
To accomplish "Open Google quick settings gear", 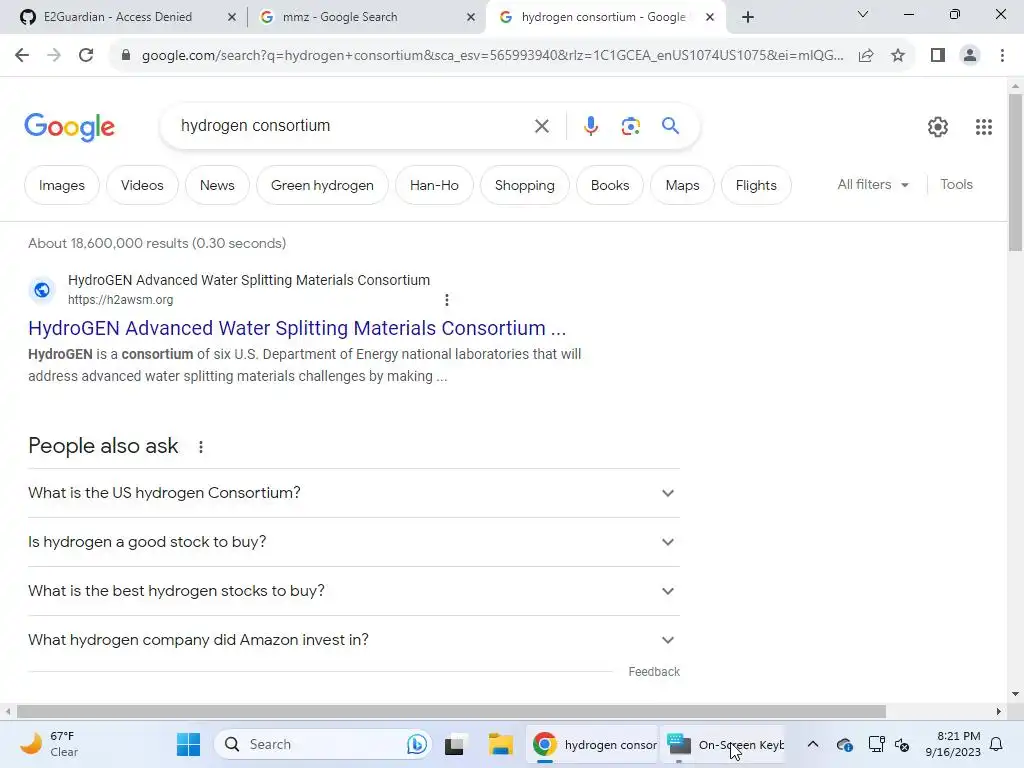I will [937, 127].
